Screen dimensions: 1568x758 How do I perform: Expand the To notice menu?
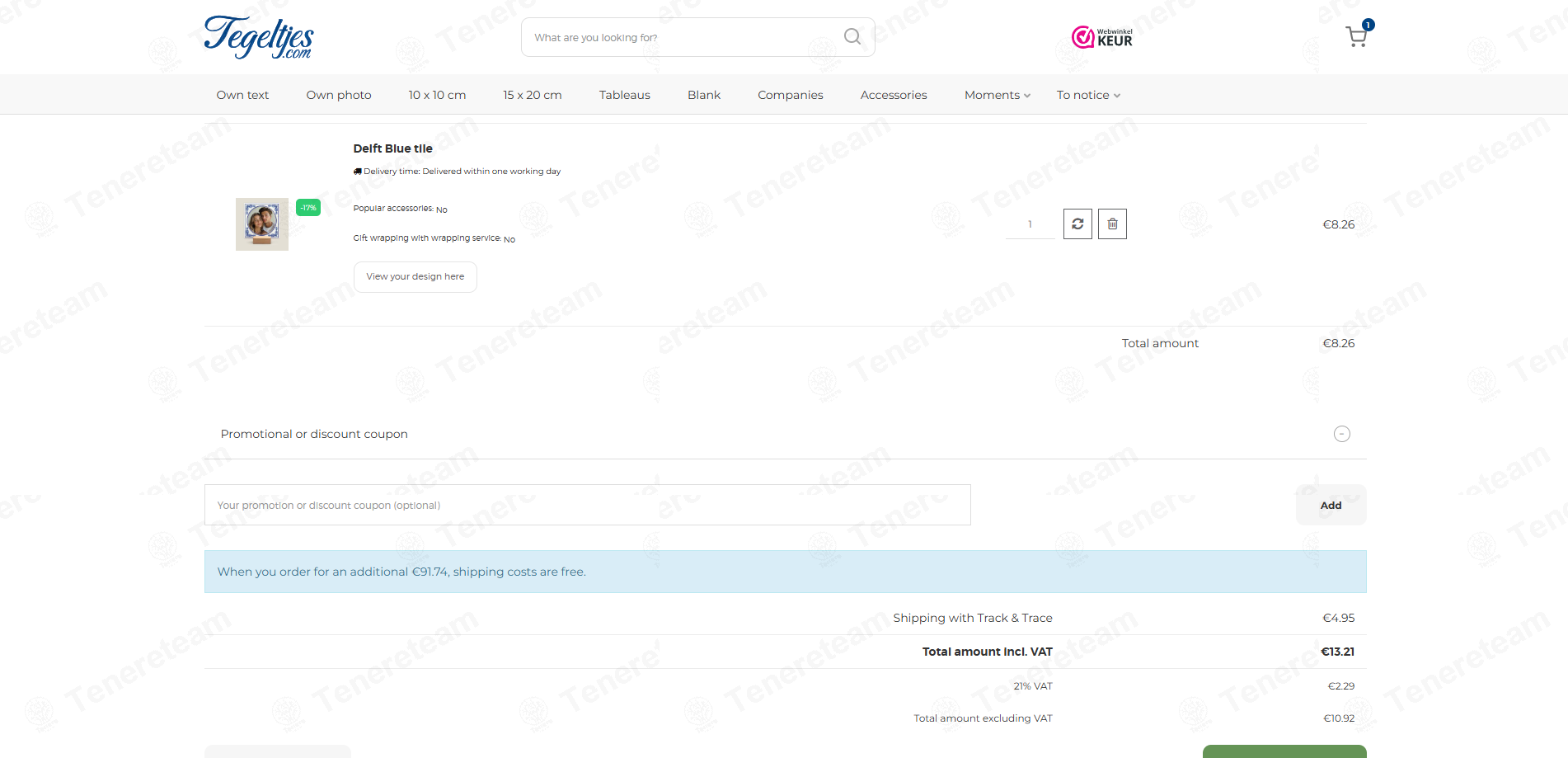(x=1088, y=95)
